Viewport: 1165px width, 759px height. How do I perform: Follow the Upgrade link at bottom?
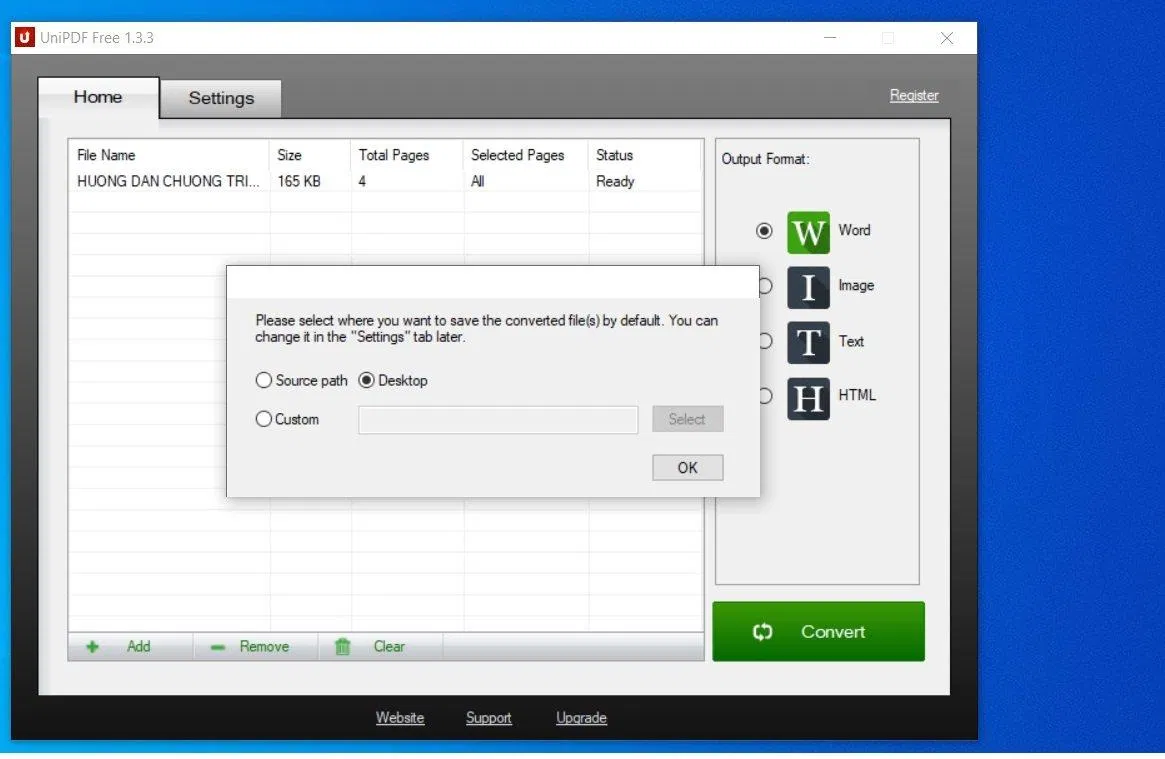click(581, 718)
